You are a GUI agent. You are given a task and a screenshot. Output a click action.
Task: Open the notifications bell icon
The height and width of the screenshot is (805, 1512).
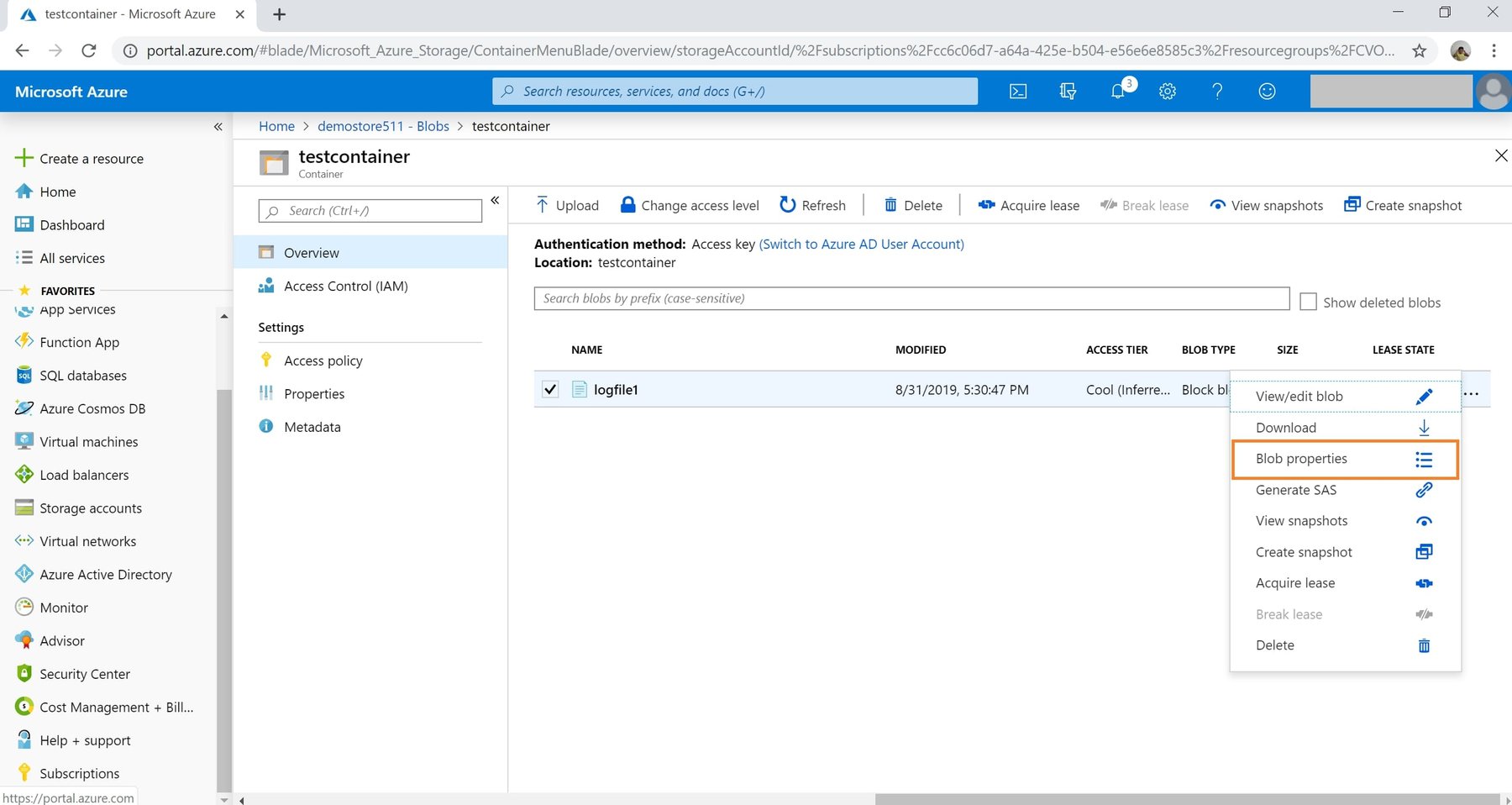coord(1117,91)
